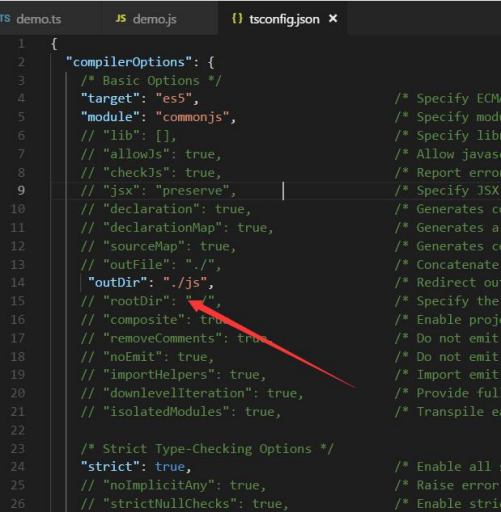Click the "strict" key on line 24

coord(110,467)
